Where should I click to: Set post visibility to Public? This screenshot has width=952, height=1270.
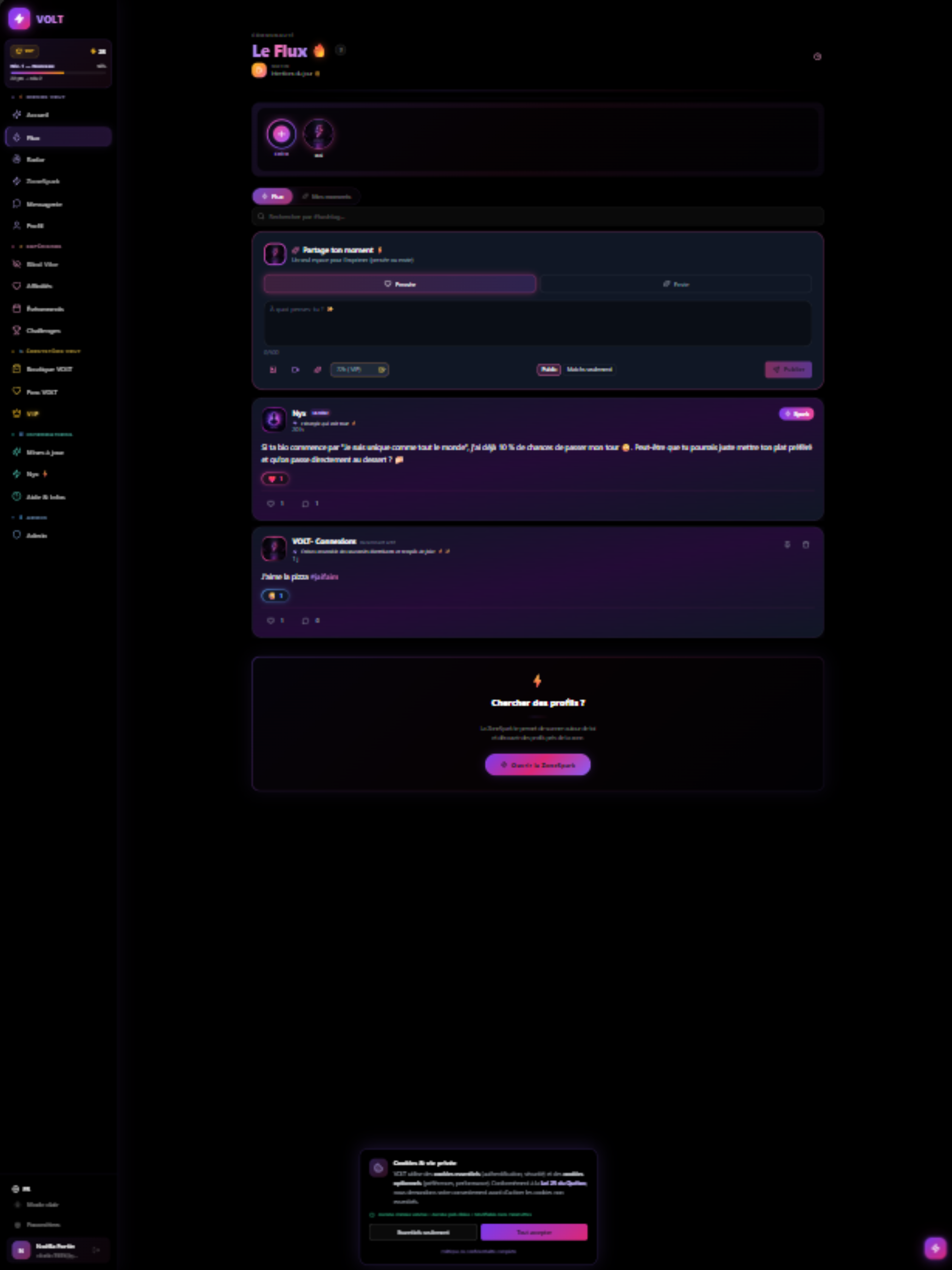click(548, 370)
